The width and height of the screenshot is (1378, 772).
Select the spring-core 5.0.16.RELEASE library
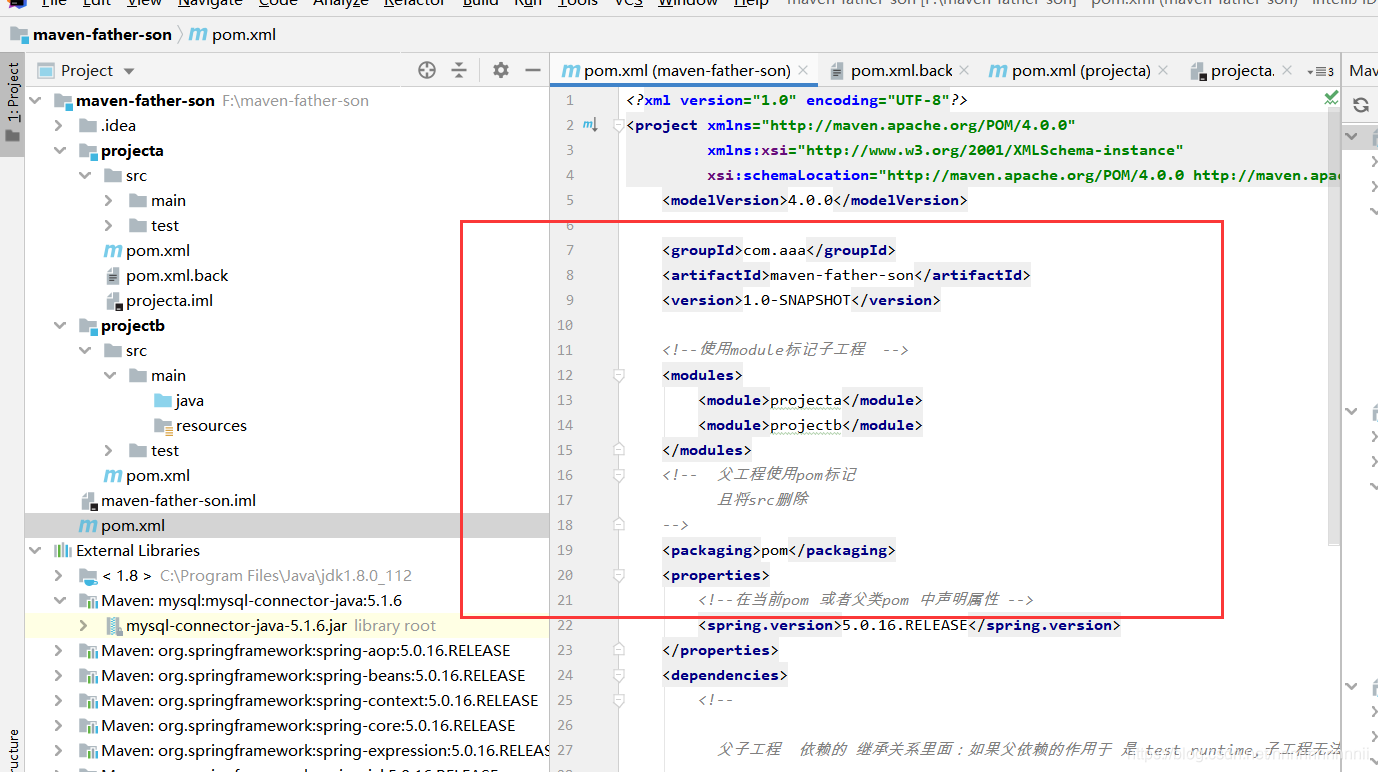297,726
